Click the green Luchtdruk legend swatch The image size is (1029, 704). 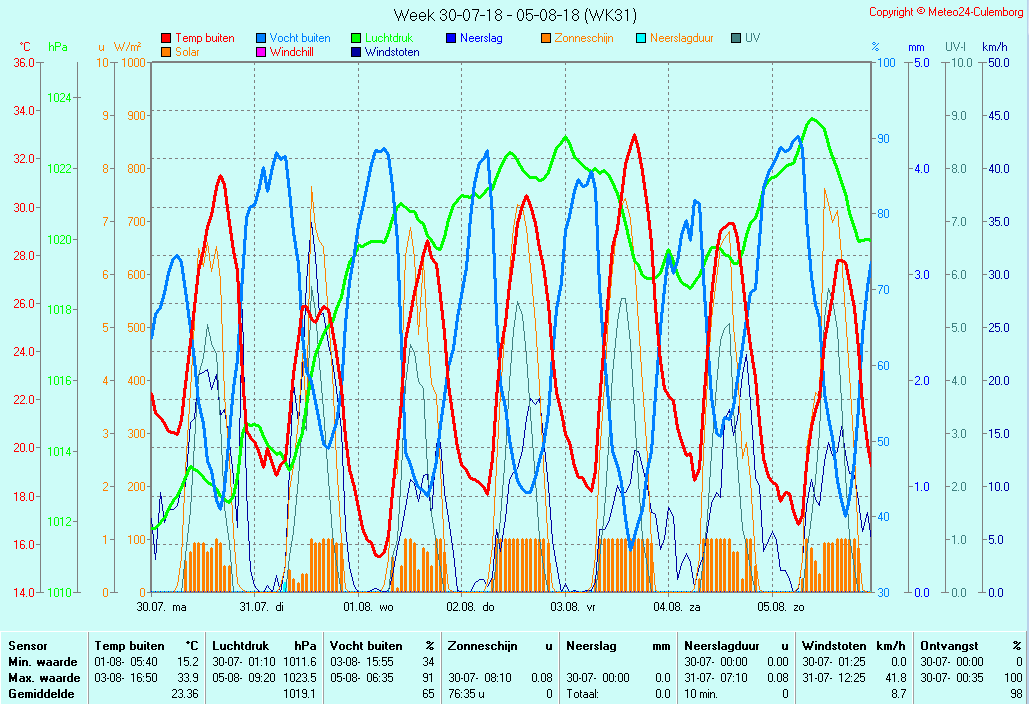(x=356, y=38)
